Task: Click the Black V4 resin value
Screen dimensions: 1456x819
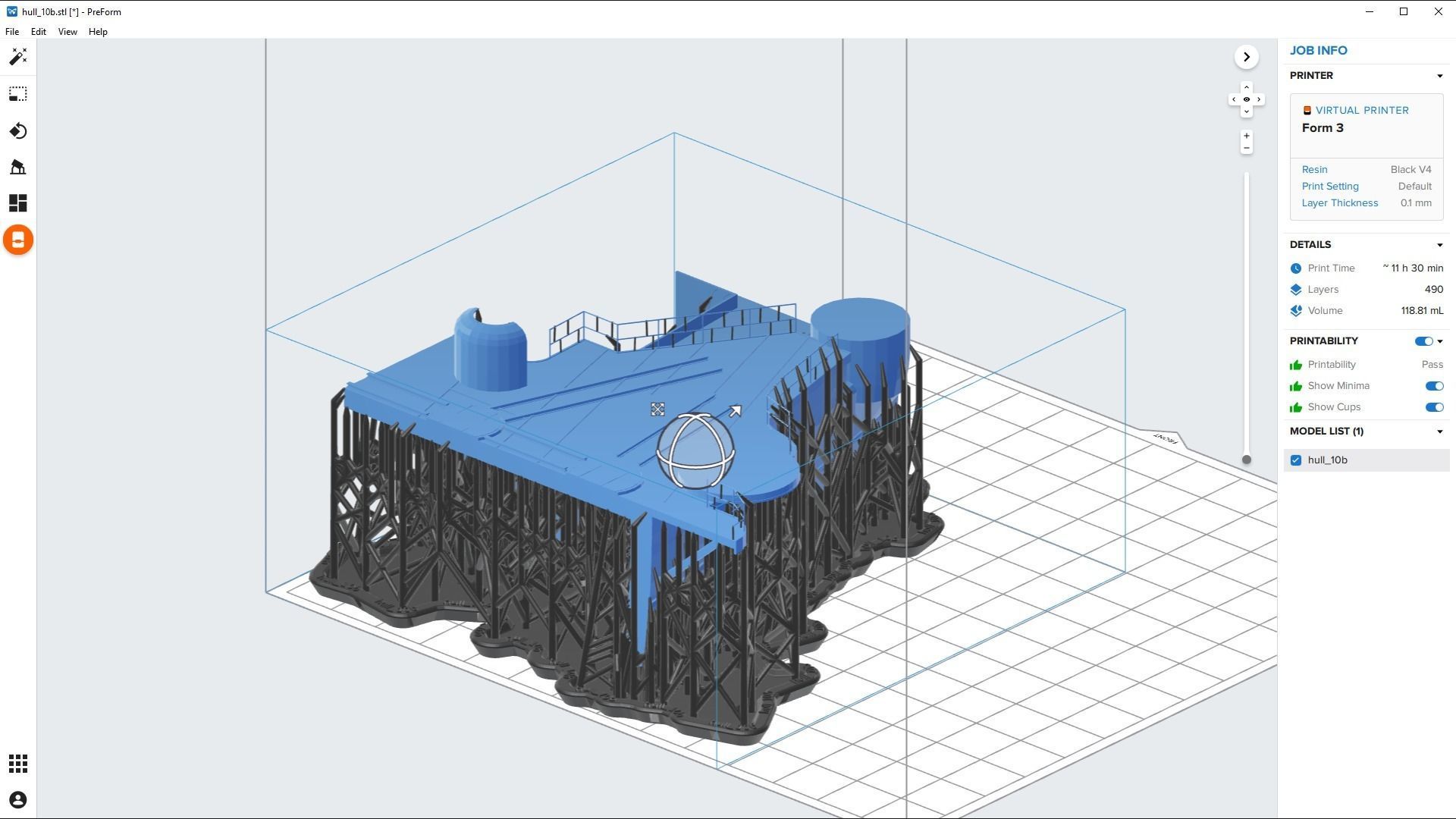Action: click(1410, 170)
